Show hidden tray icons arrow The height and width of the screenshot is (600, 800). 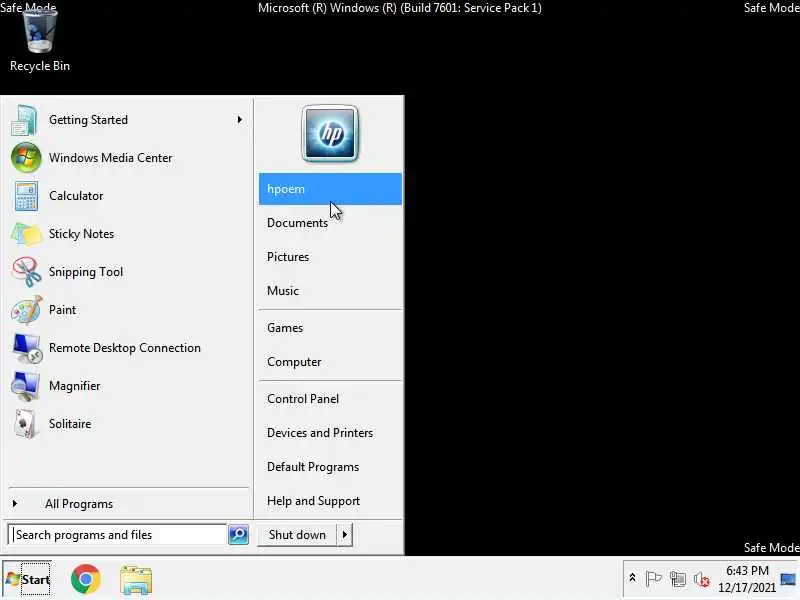click(632, 578)
